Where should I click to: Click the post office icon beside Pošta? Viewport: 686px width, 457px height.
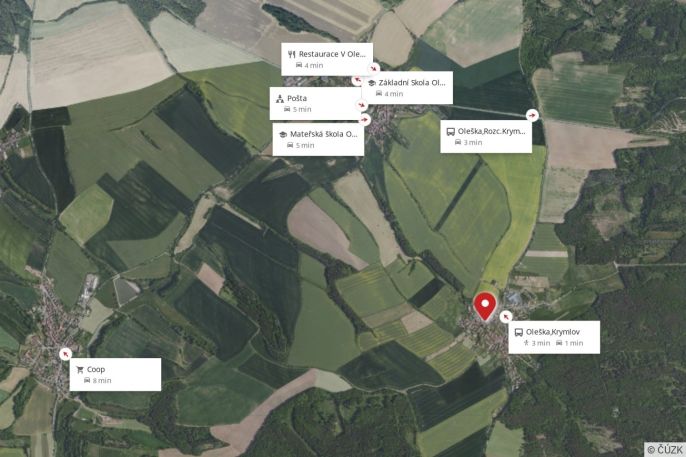[x=280, y=99]
